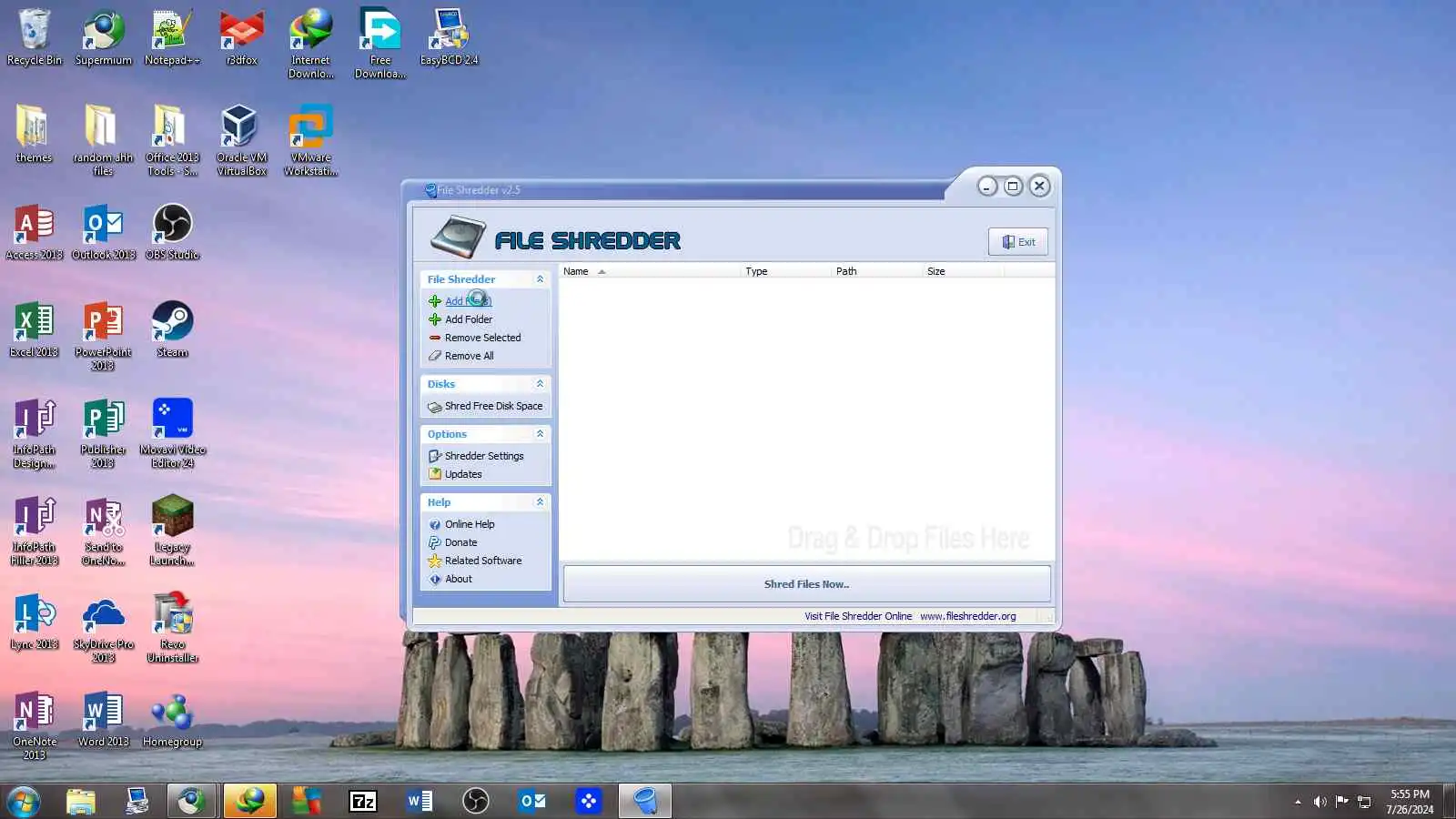Click the taskbar clock showing 5:55 PM

1410,802
